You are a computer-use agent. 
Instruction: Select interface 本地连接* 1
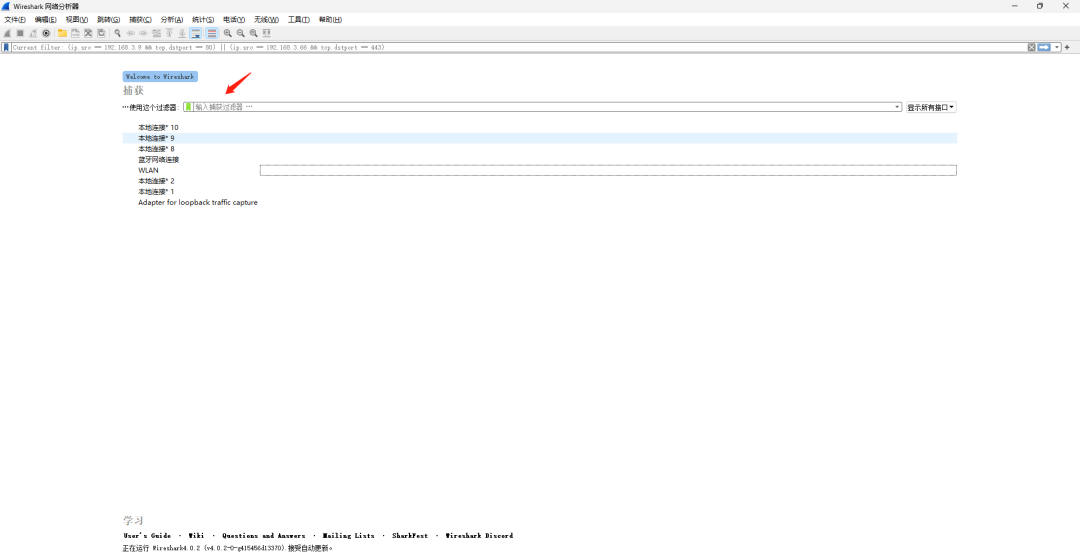pos(156,191)
